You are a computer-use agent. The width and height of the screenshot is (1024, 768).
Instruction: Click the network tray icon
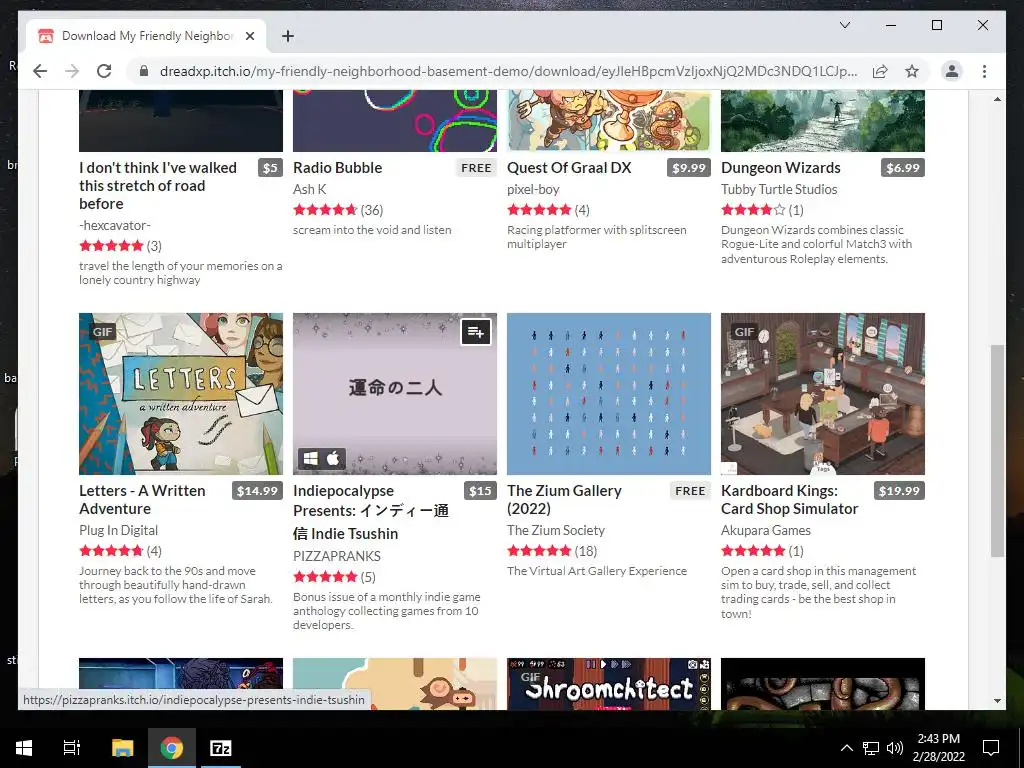pyautogui.click(x=871, y=748)
